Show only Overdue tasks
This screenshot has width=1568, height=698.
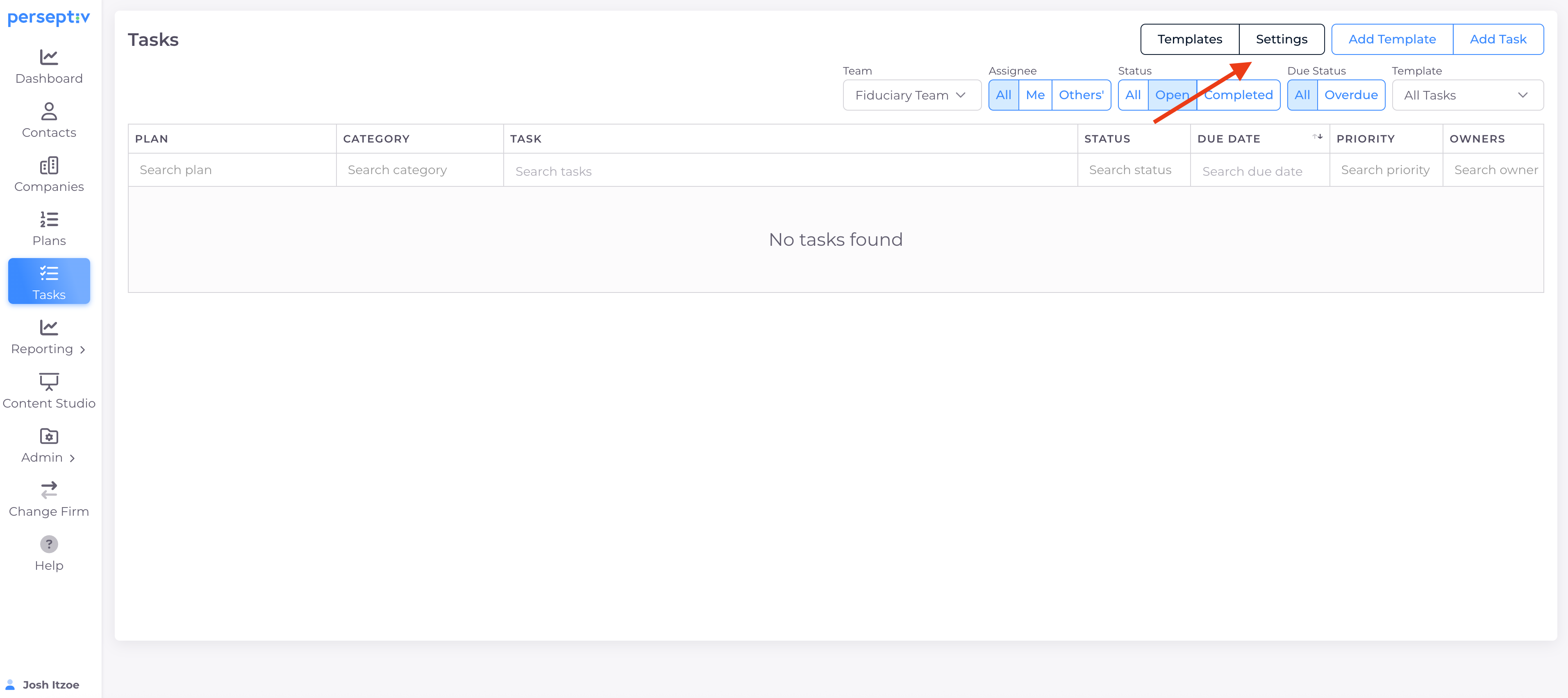click(x=1351, y=95)
